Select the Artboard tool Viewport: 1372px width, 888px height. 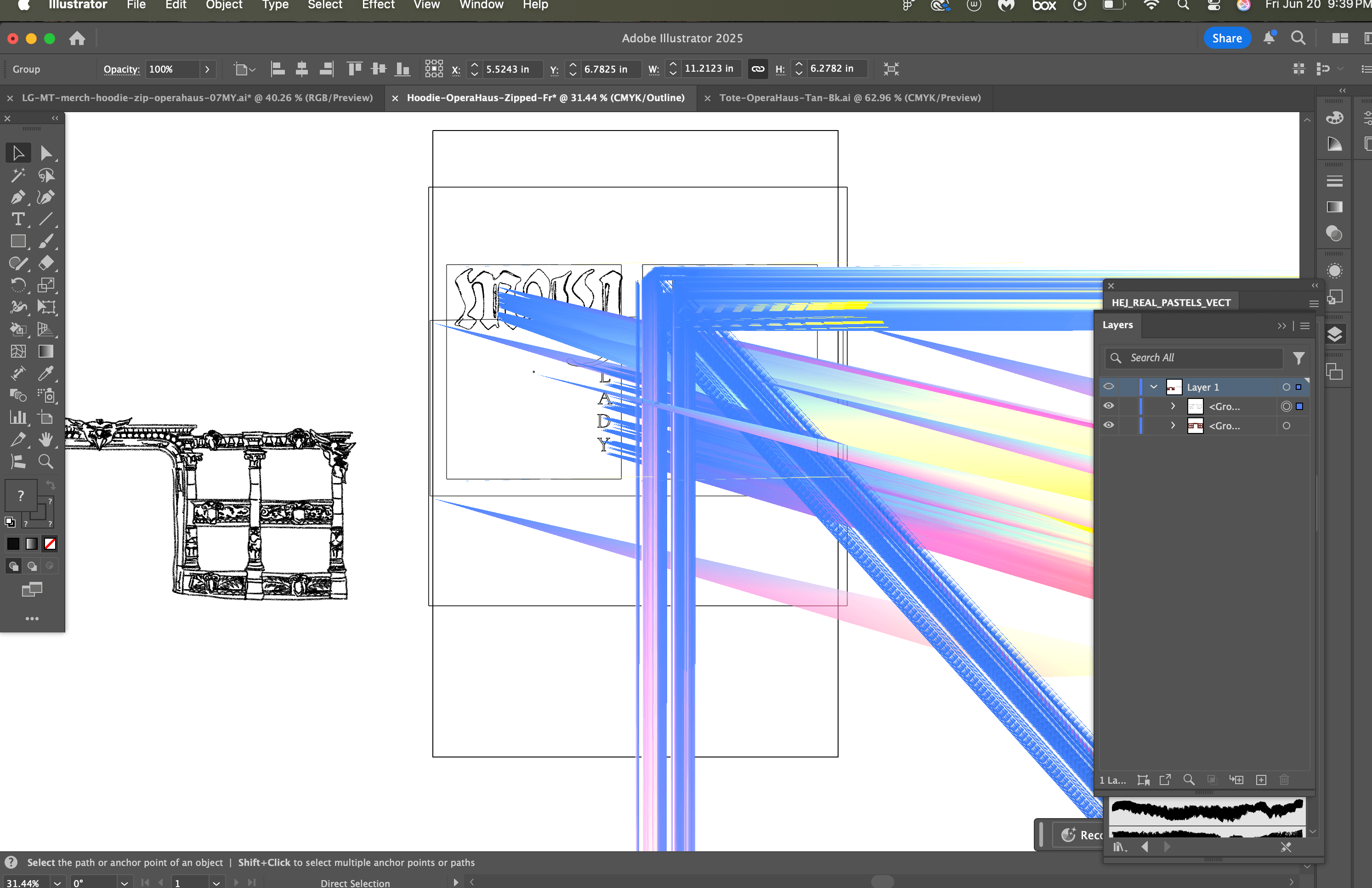[x=46, y=417]
